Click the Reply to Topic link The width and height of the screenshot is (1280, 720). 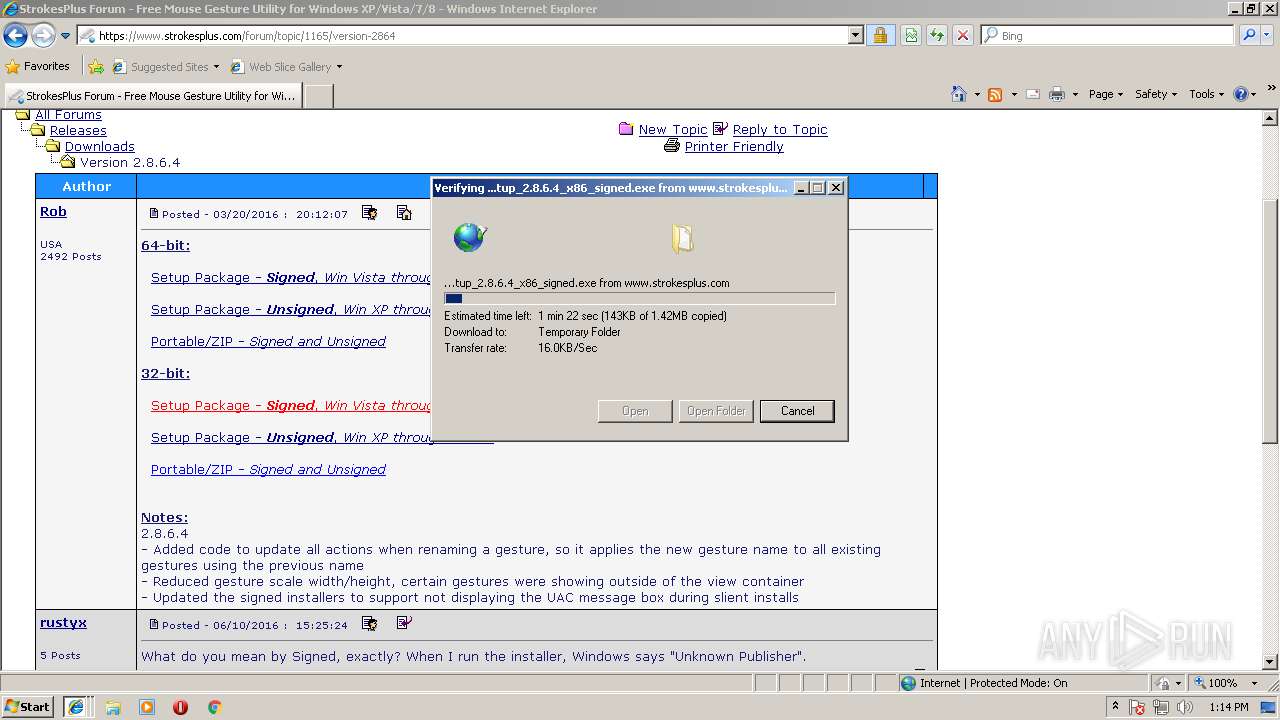point(780,130)
